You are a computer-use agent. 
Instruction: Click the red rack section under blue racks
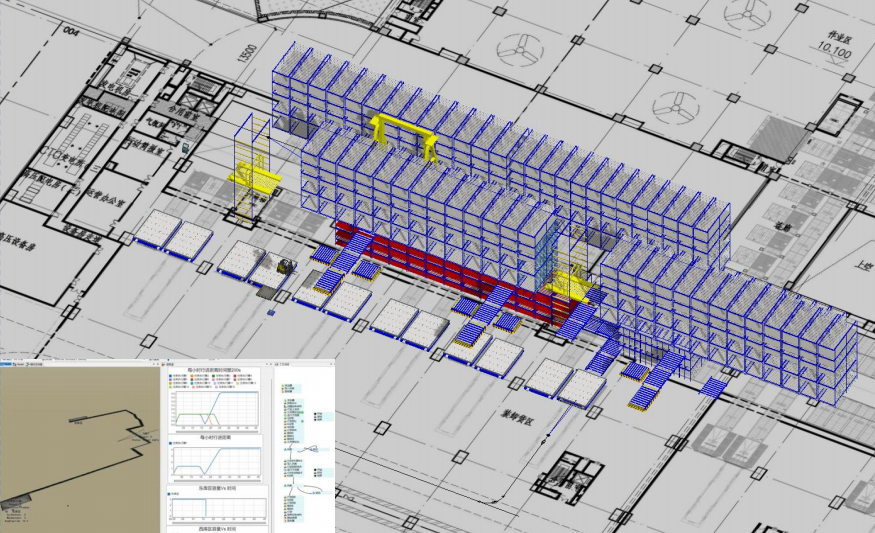pos(440,268)
